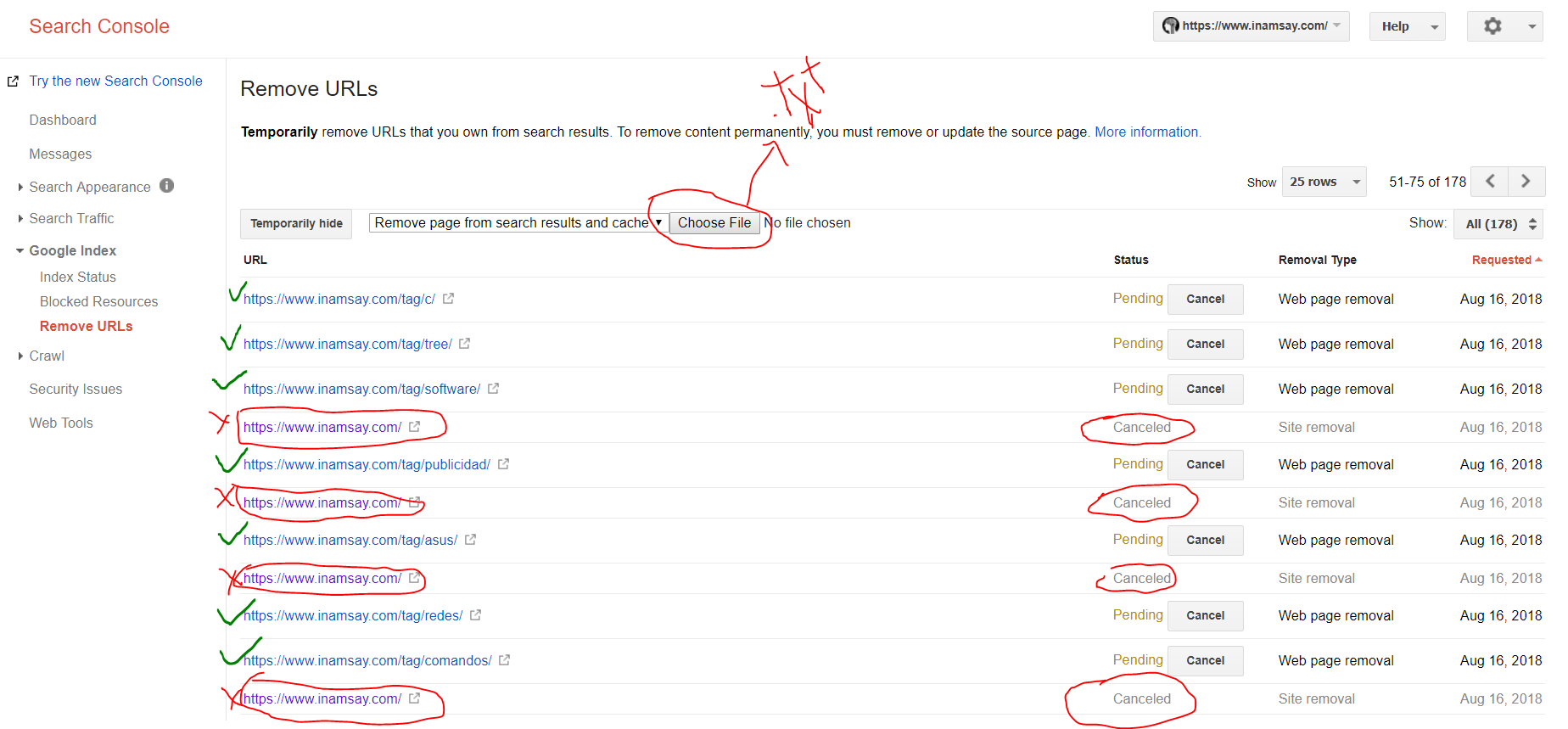The width and height of the screenshot is (1568, 729).
Task: Collapse the Google Index menu
Action: point(20,251)
